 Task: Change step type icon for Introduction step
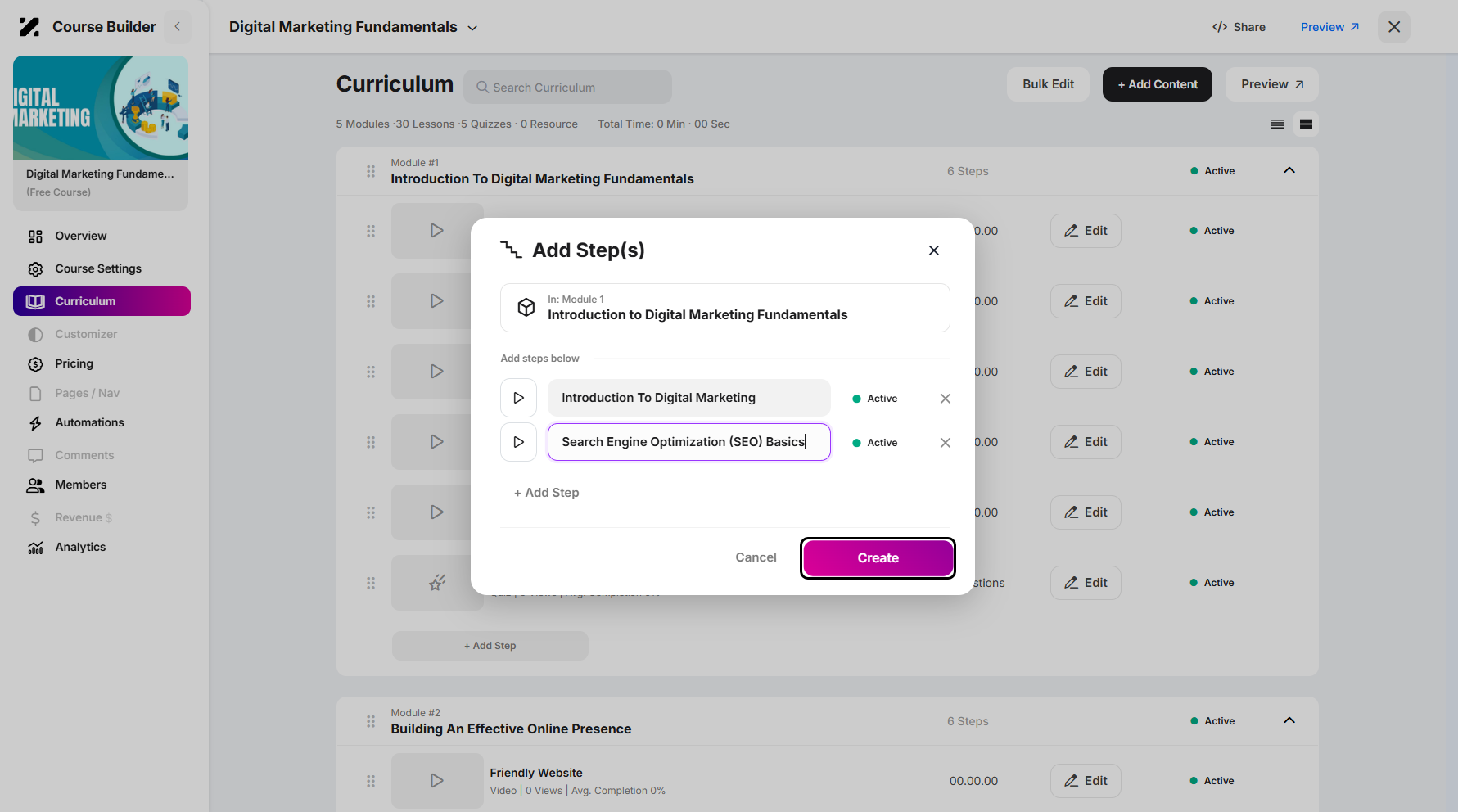tap(518, 398)
